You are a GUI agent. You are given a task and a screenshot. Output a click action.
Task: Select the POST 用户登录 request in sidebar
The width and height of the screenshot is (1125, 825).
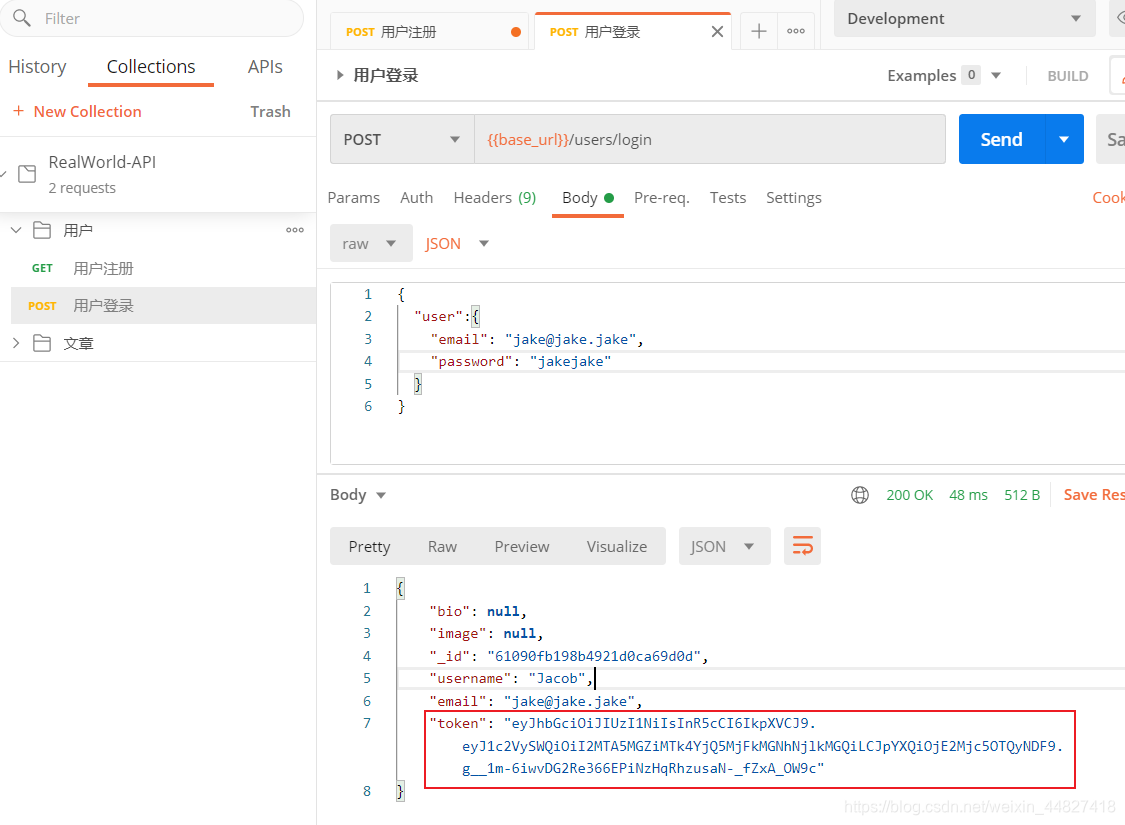coord(164,306)
